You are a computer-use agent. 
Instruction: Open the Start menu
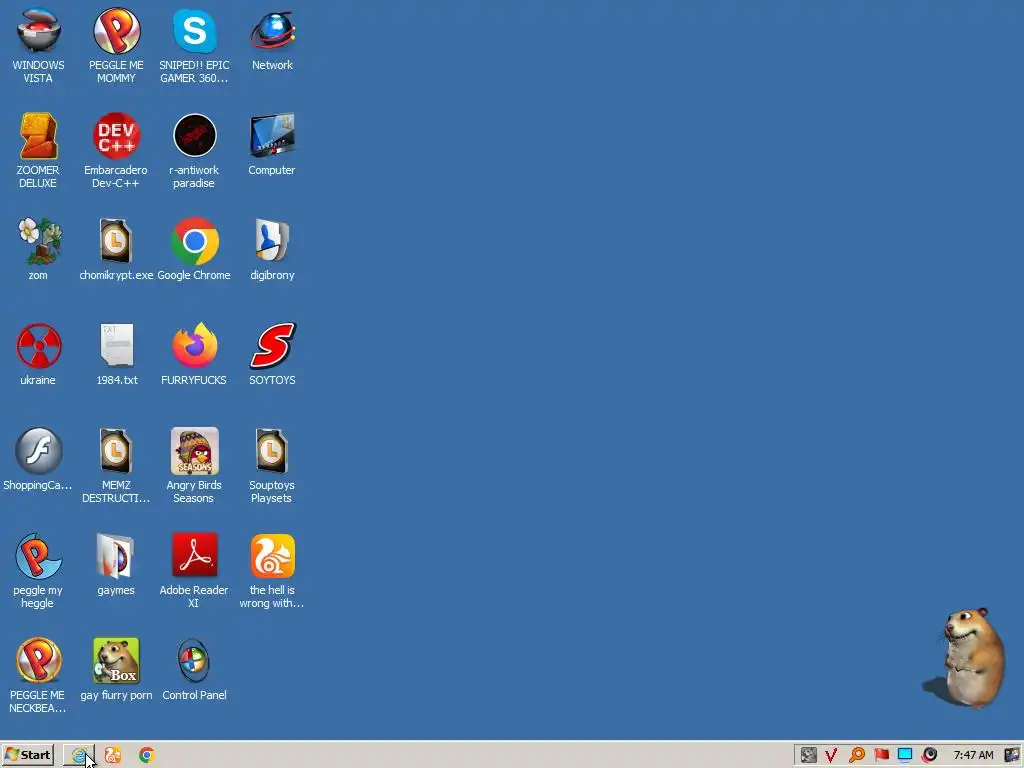click(x=27, y=755)
